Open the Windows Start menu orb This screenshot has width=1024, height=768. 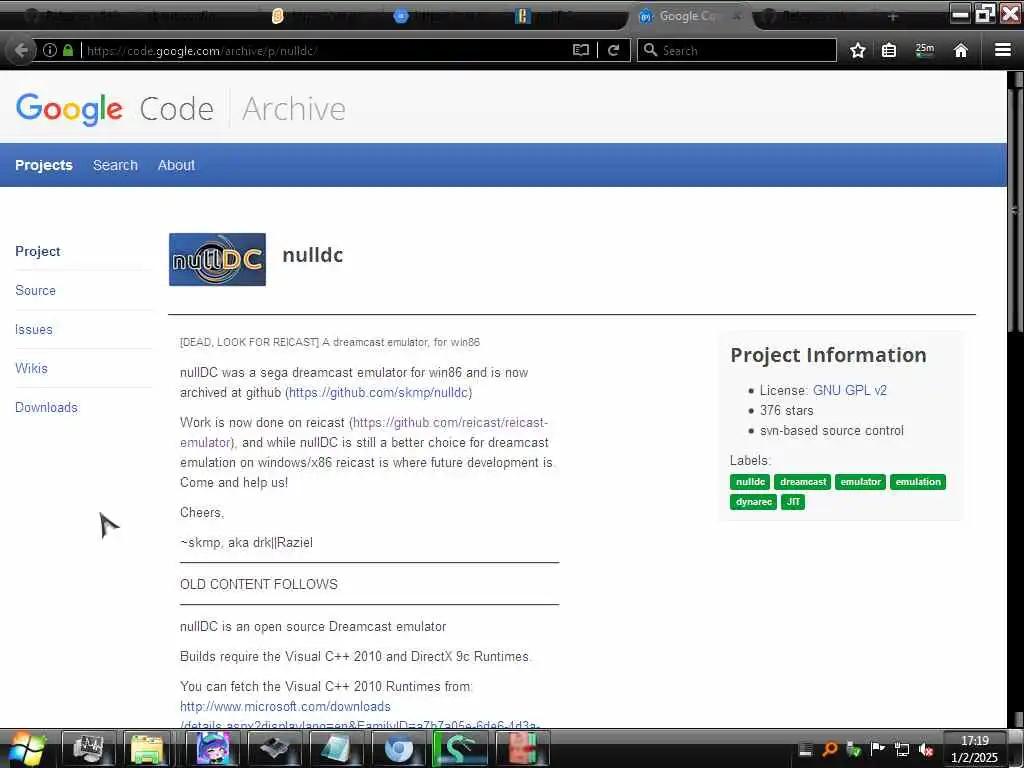(x=26, y=749)
